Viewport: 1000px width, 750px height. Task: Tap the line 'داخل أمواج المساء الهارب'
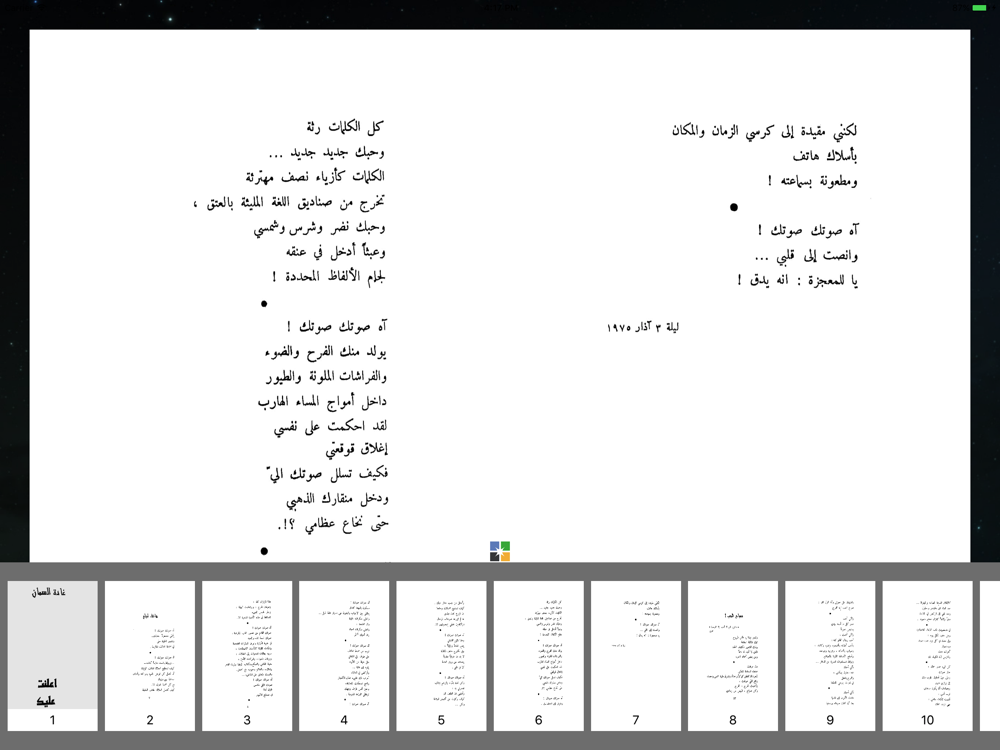322,402
